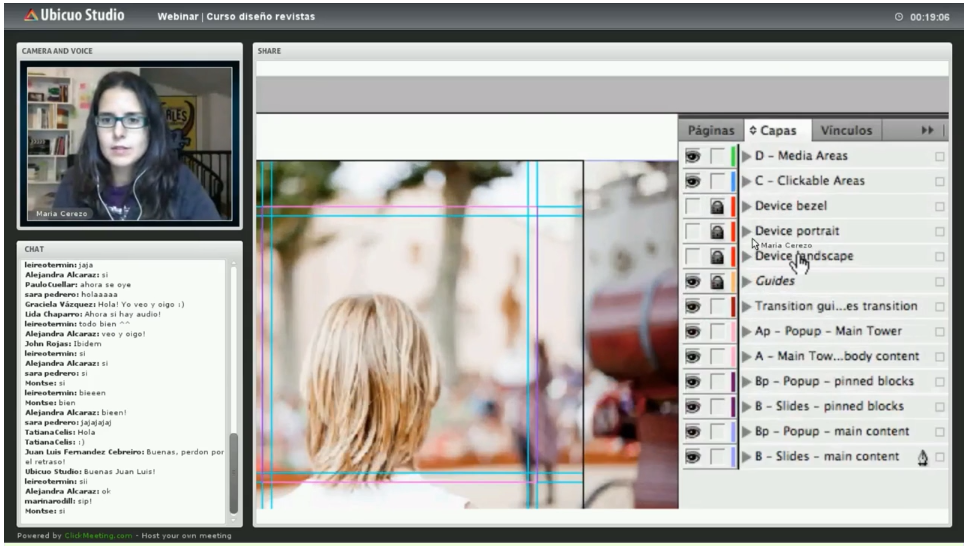Toggle lock box for Ap – Popup – Main Tower

pos(717,331)
